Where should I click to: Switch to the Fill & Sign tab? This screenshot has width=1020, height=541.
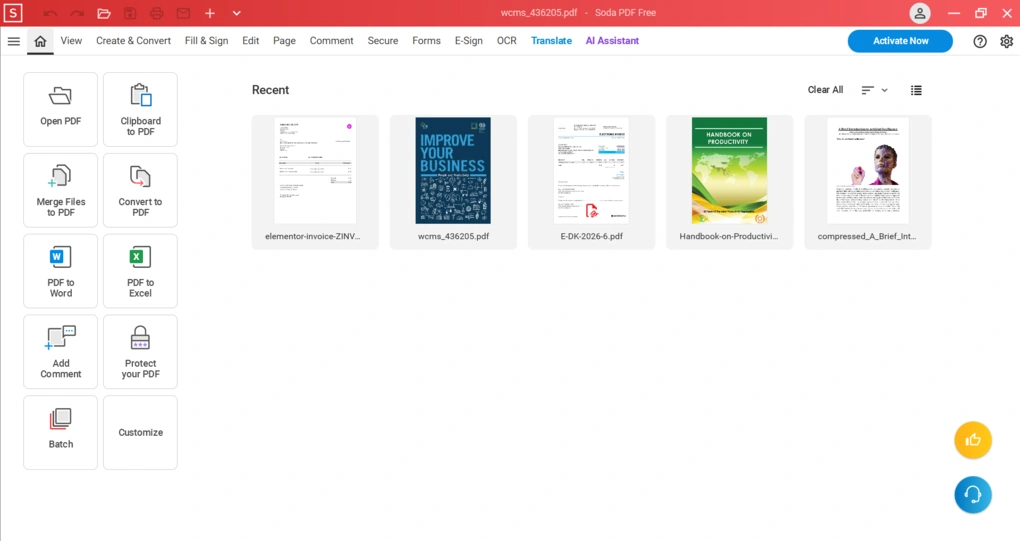point(206,40)
